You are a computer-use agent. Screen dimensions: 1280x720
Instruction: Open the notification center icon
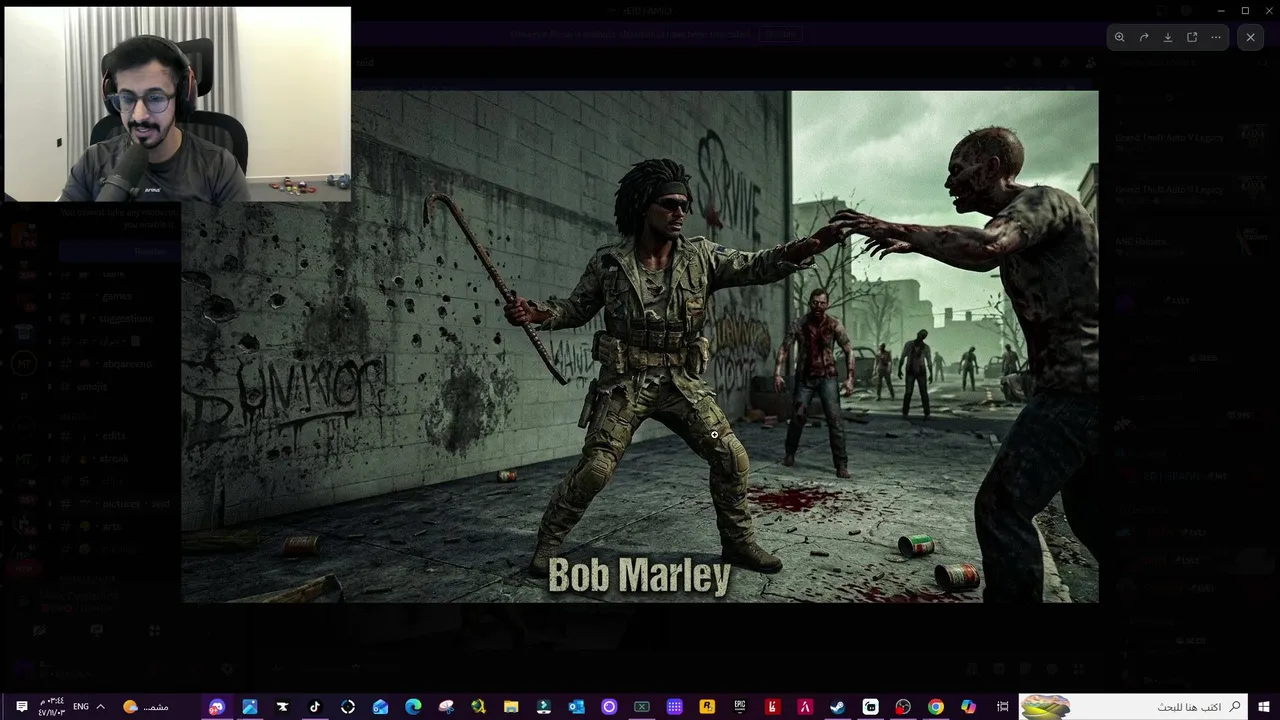[21, 707]
